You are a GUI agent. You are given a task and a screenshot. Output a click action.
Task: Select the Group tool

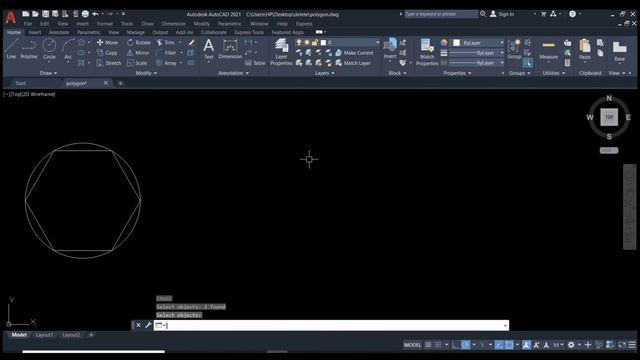pyautogui.click(x=514, y=49)
